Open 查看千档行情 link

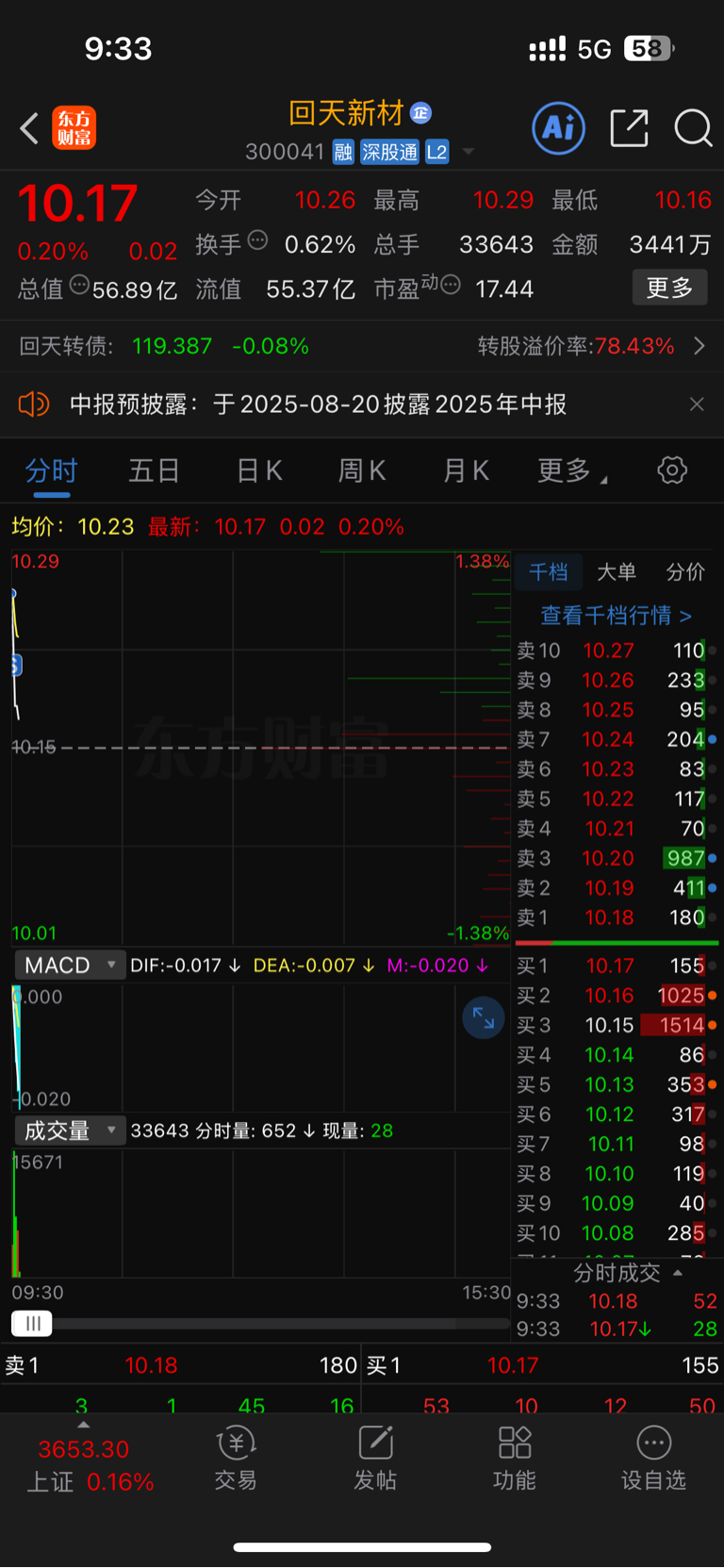click(x=616, y=616)
